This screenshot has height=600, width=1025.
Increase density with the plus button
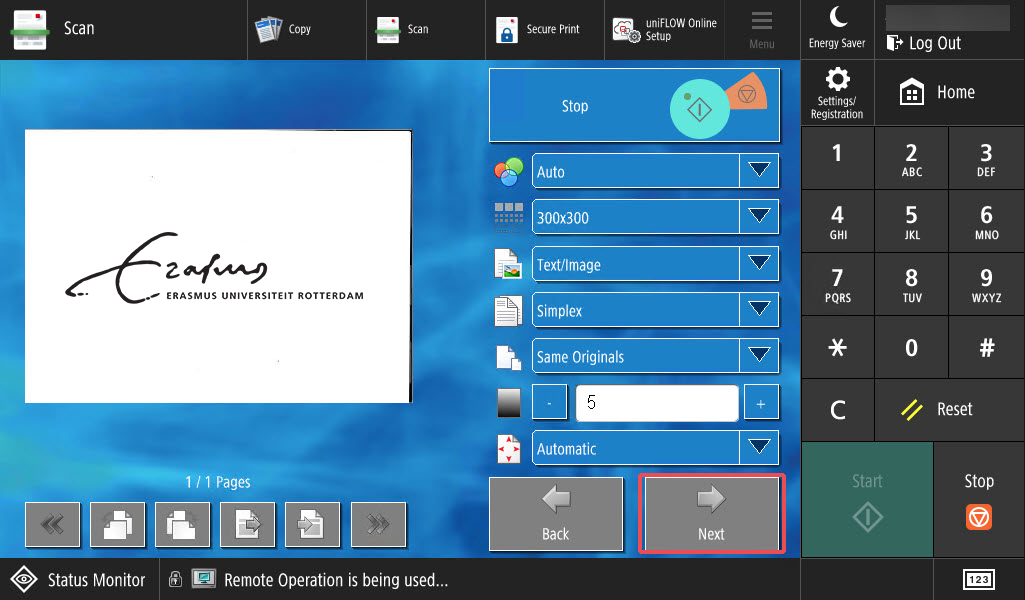coord(761,403)
